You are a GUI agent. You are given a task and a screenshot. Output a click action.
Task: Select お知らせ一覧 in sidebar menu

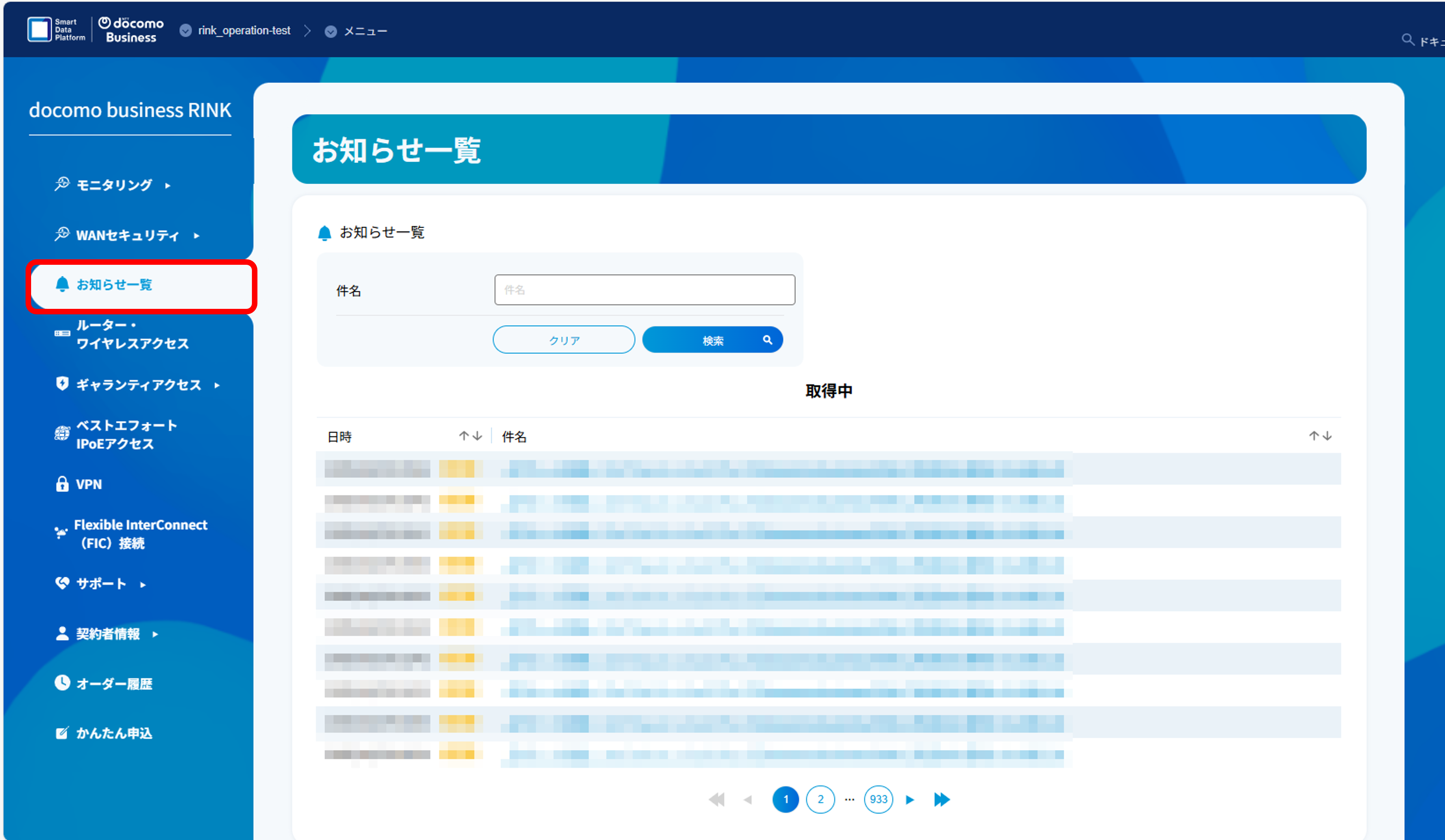(x=114, y=285)
